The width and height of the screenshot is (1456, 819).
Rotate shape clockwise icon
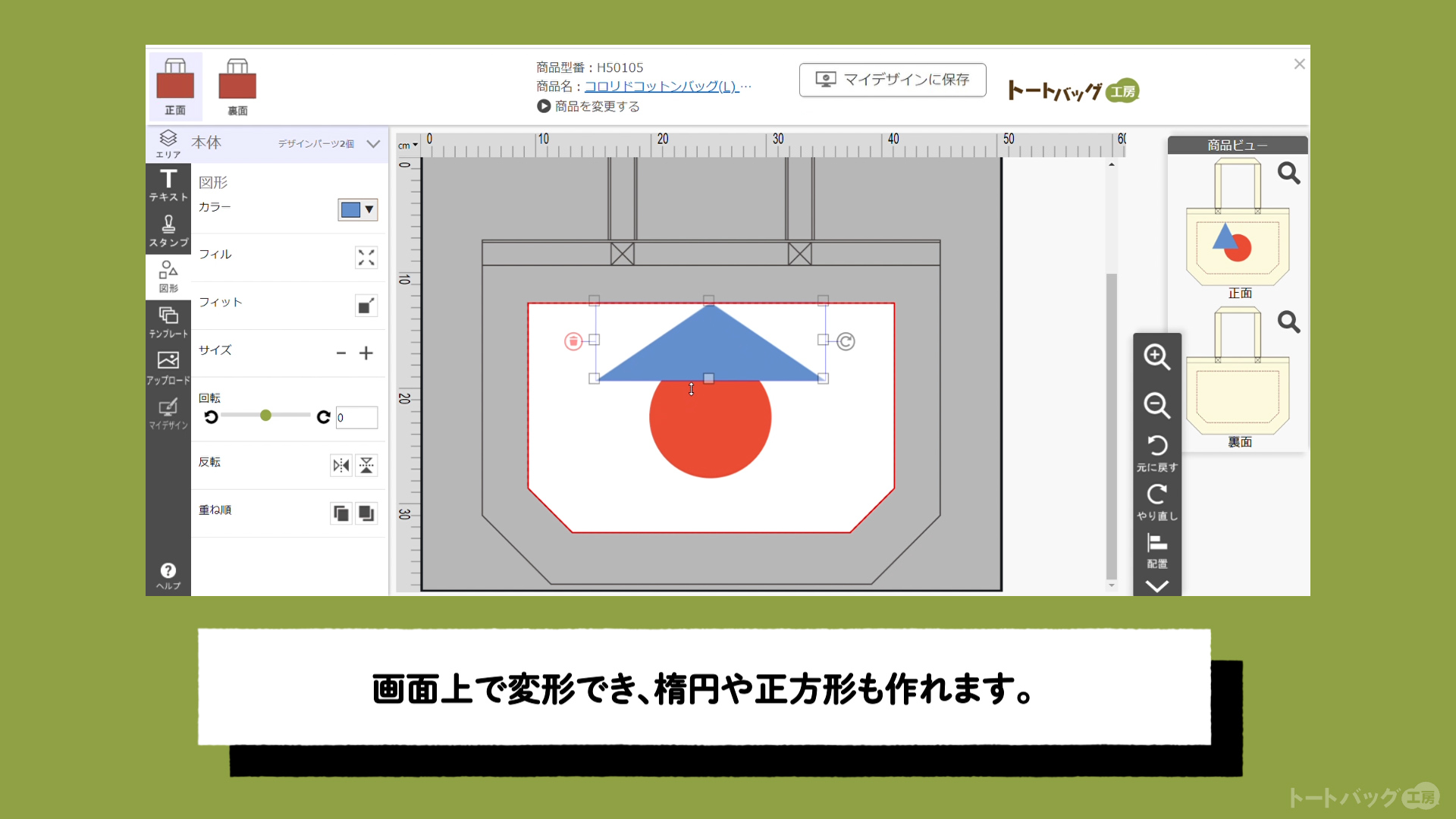[323, 416]
